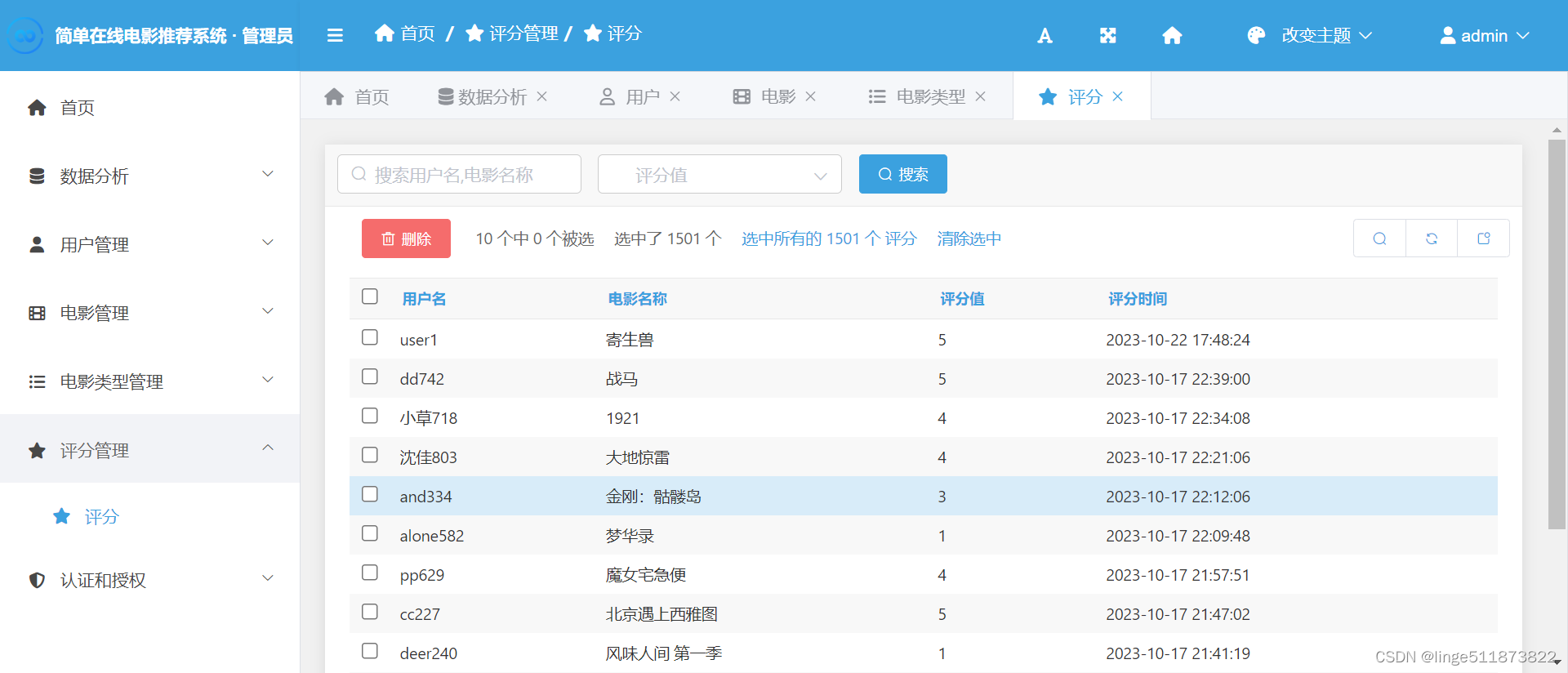
Task: Click the sidebar 用户管理 person icon
Action: [37, 245]
